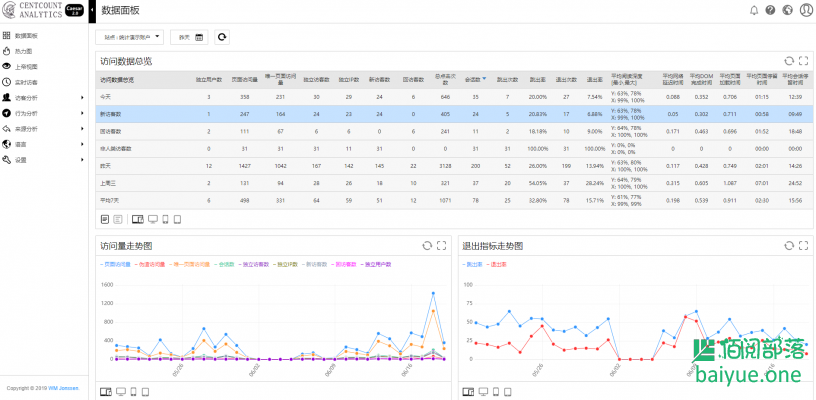Toggle the 独立访客数 legend series
The height and width of the screenshot is (400, 816).
(x=254, y=264)
